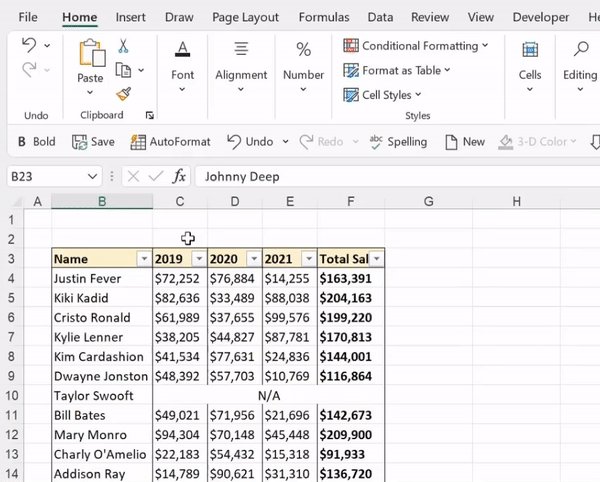The height and width of the screenshot is (482, 600).
Task: Switch to the Data tab
Action: [380, 17]
